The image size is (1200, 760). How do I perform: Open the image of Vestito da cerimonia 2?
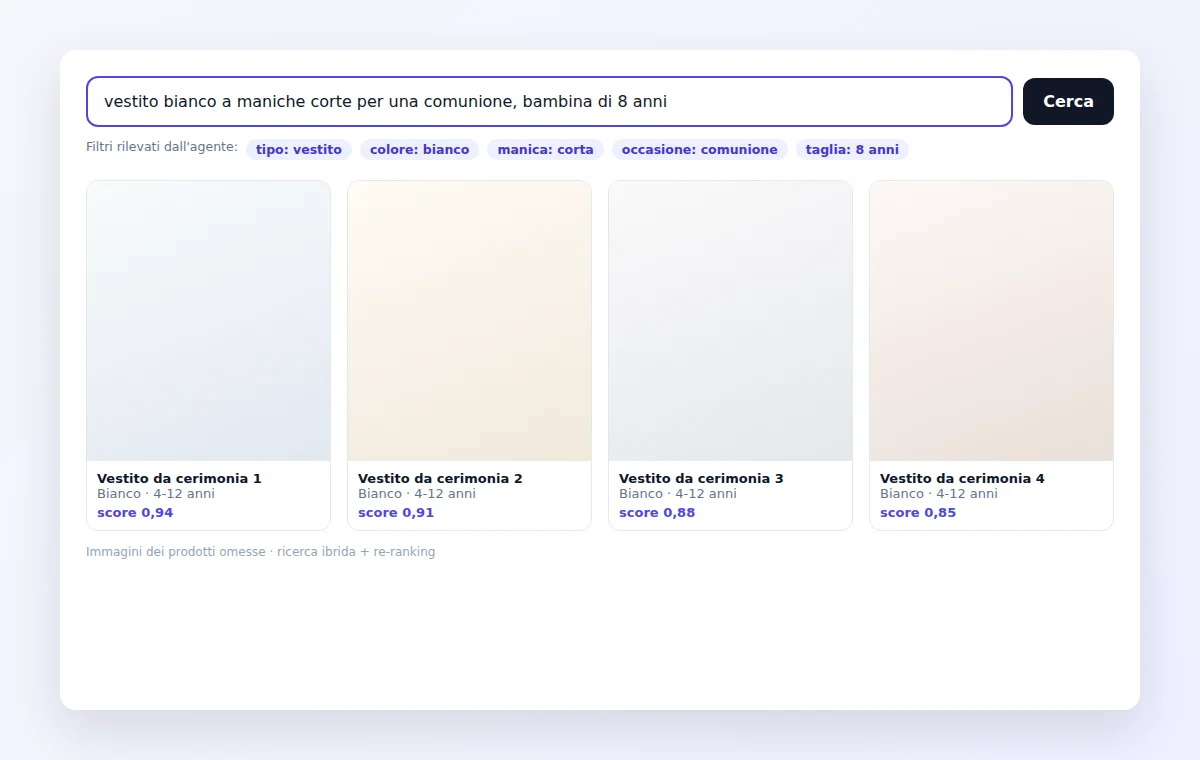pyautogui.click(x=469, y=321)
